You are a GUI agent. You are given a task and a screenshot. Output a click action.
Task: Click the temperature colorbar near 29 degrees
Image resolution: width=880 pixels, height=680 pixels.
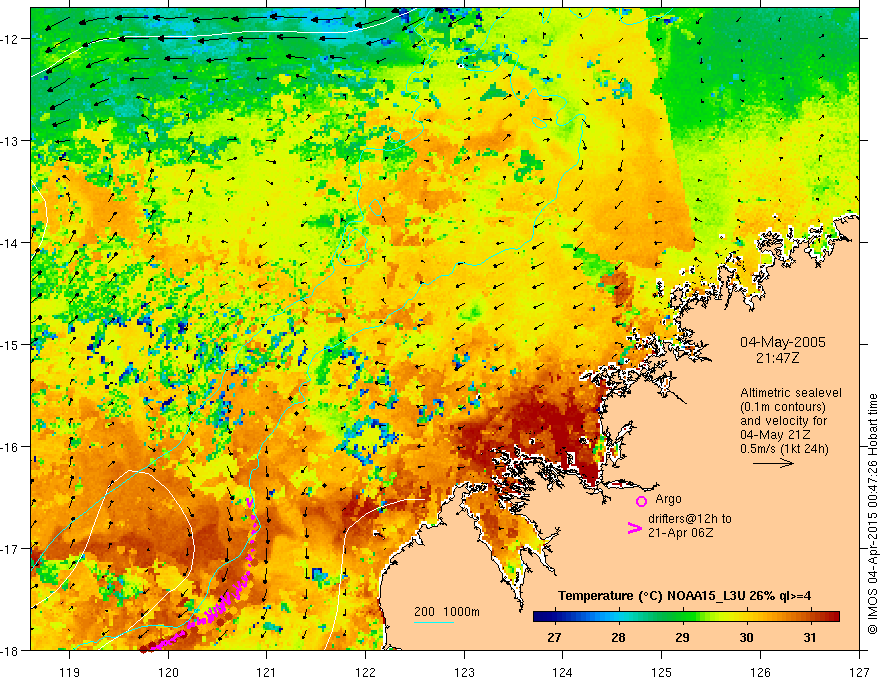tap(682, 617)
